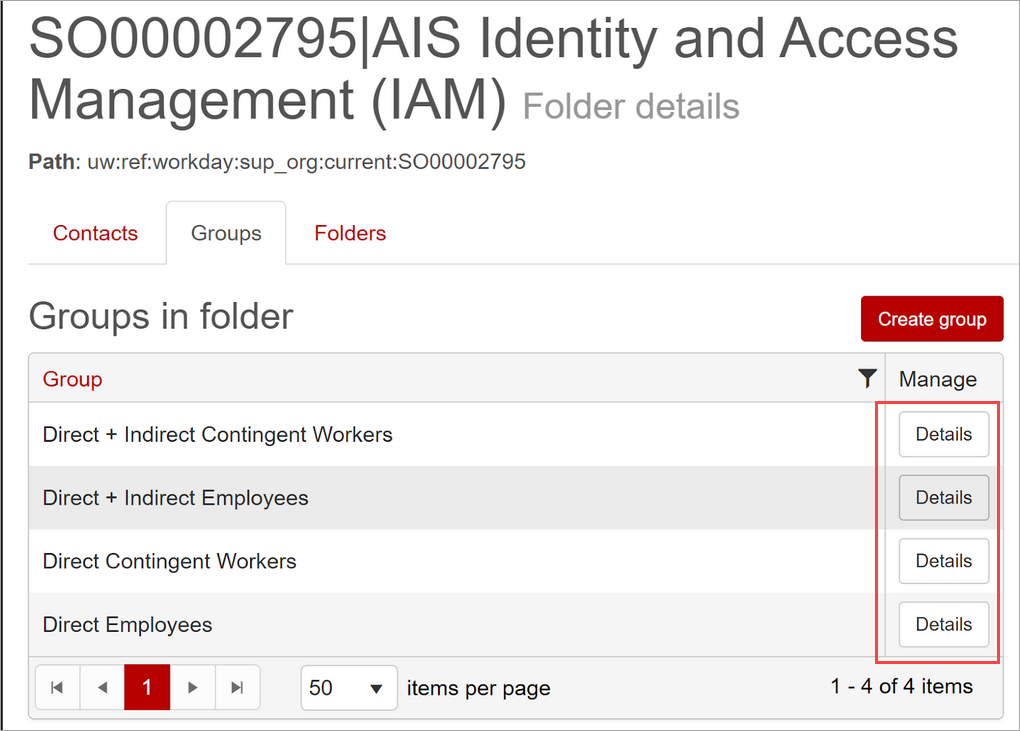Image resolution: width=1020 pixels, height=731 pixels.
Task: Open the items per page dropdown
Action: 349,687
